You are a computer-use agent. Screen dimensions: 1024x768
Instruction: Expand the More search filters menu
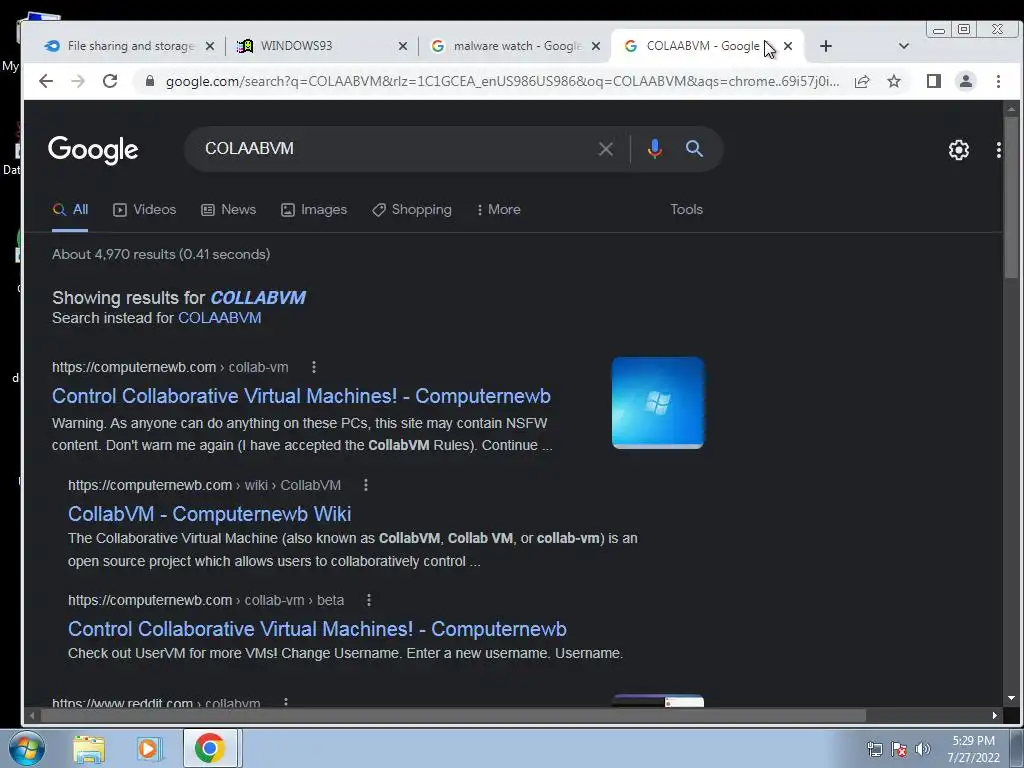tap(499, 210)
